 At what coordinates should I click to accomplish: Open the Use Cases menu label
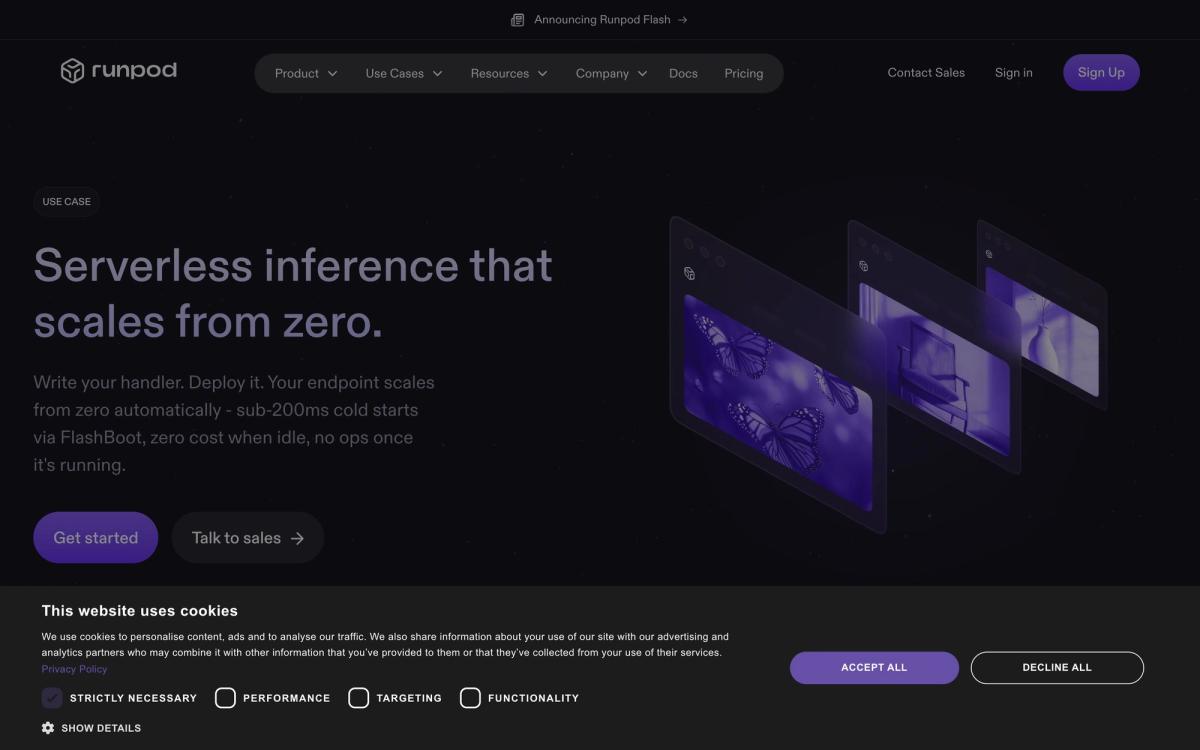[x=395, y=74]
